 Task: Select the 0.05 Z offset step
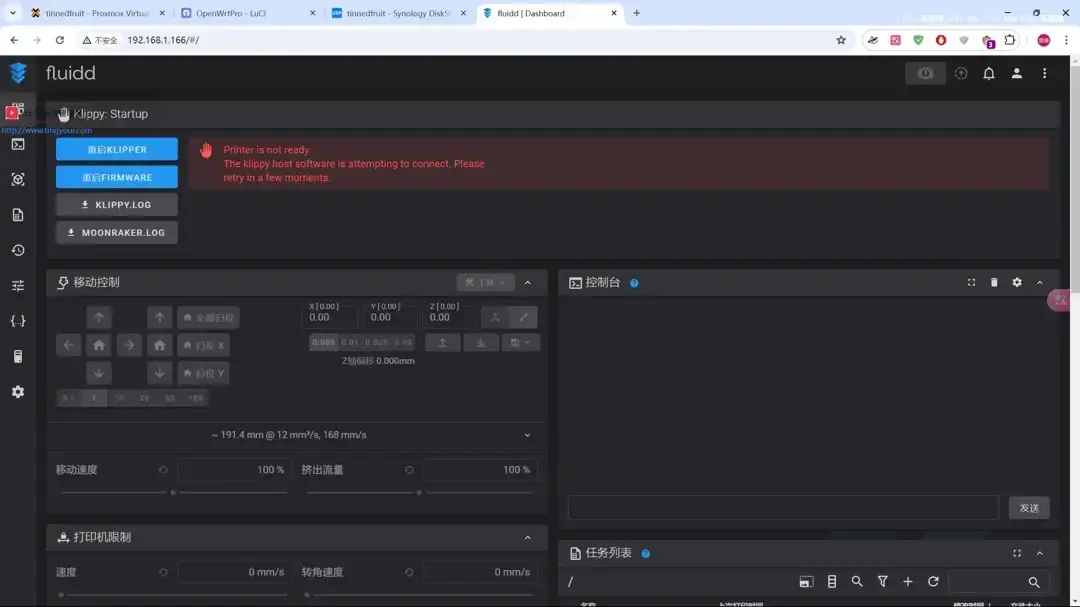pos(404,342)
